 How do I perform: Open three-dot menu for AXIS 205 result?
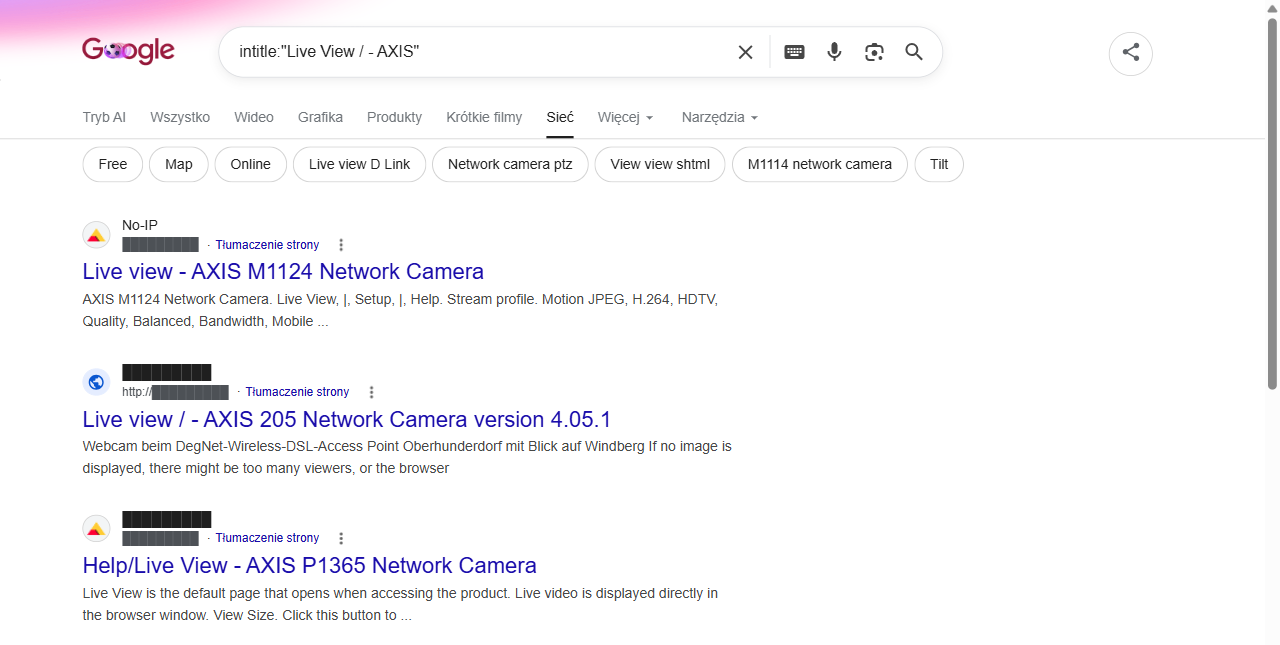tap(371, 392)
